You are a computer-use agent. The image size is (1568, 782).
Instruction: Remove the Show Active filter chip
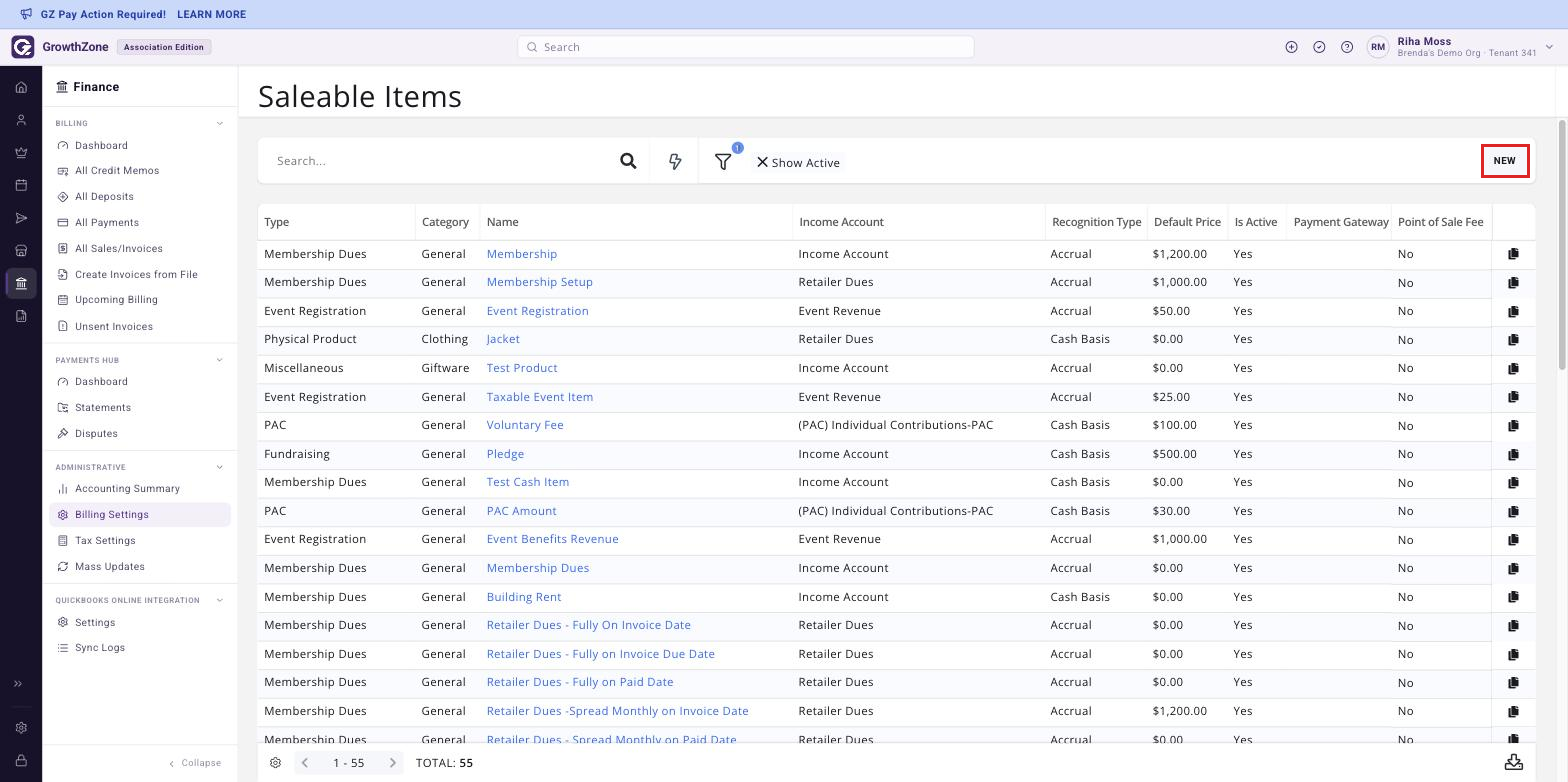point(762,162)
